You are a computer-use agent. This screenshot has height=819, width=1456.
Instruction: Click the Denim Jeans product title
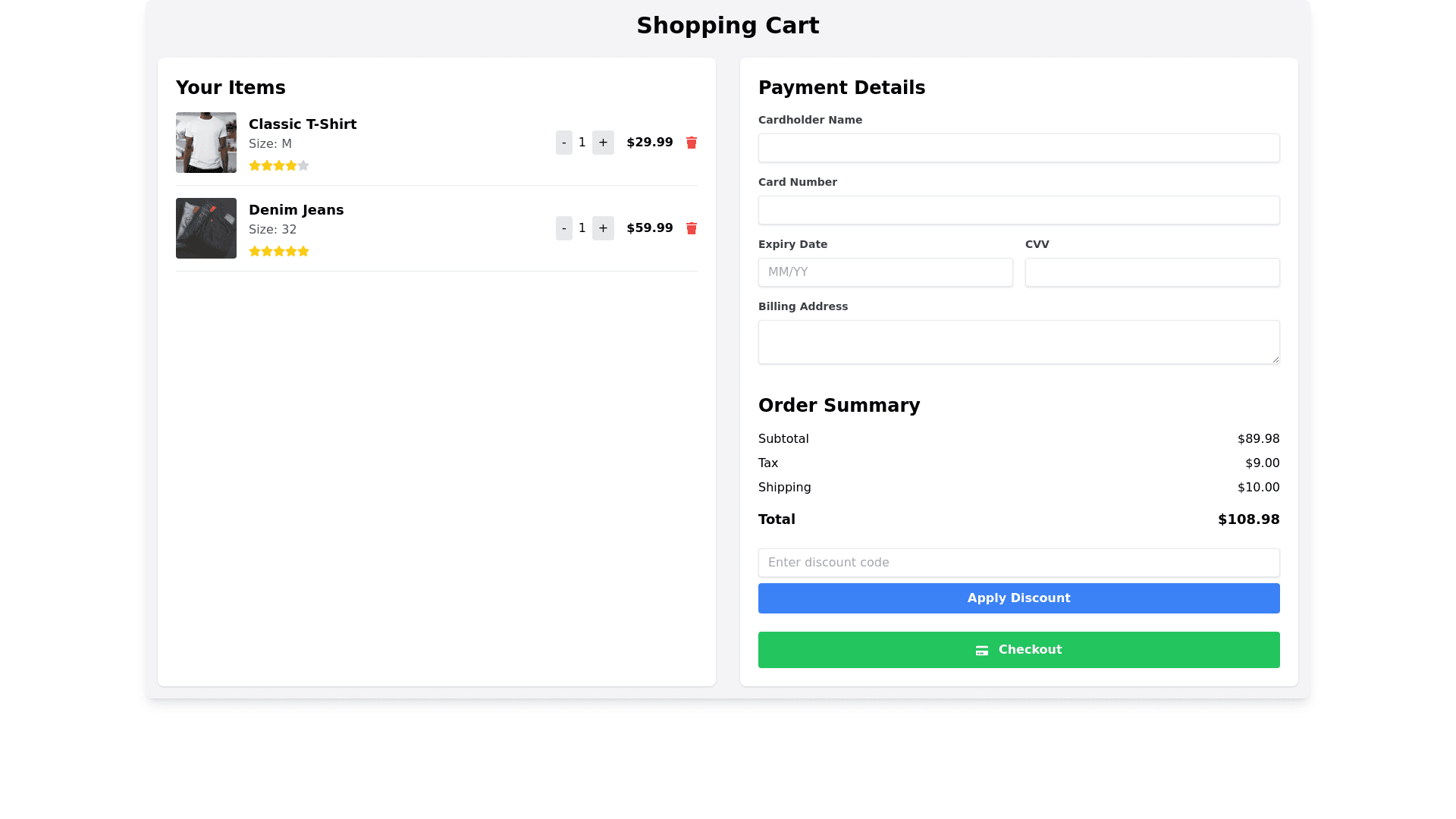[296, 210]
